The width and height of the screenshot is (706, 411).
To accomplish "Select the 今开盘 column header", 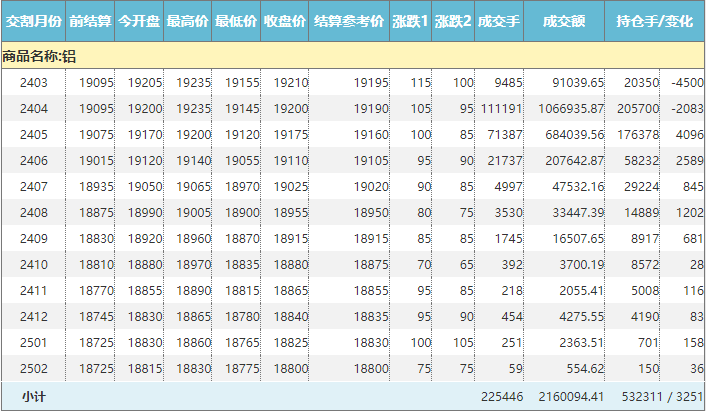I will 139,21.
